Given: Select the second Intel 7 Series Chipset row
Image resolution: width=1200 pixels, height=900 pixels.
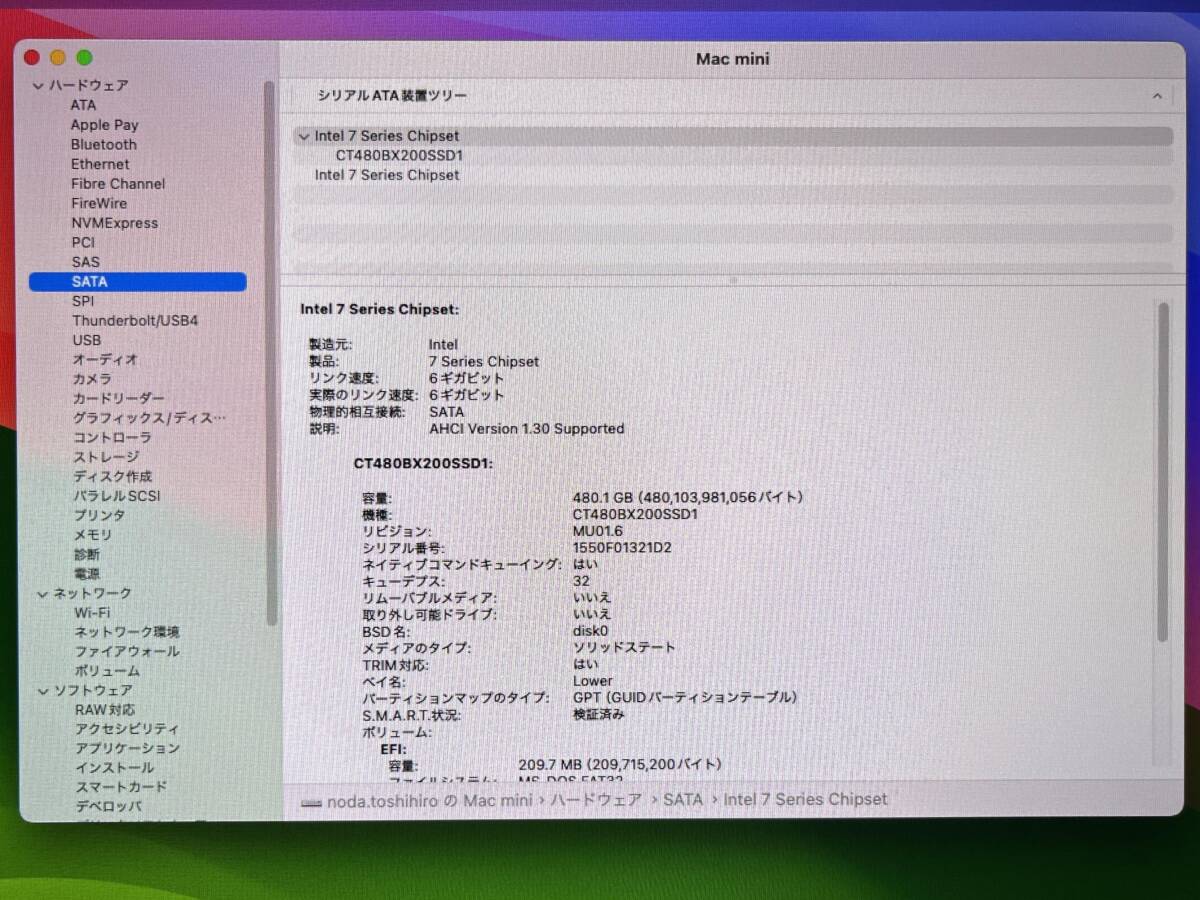Looking at the screenshot, I should (x=387, y=175).
